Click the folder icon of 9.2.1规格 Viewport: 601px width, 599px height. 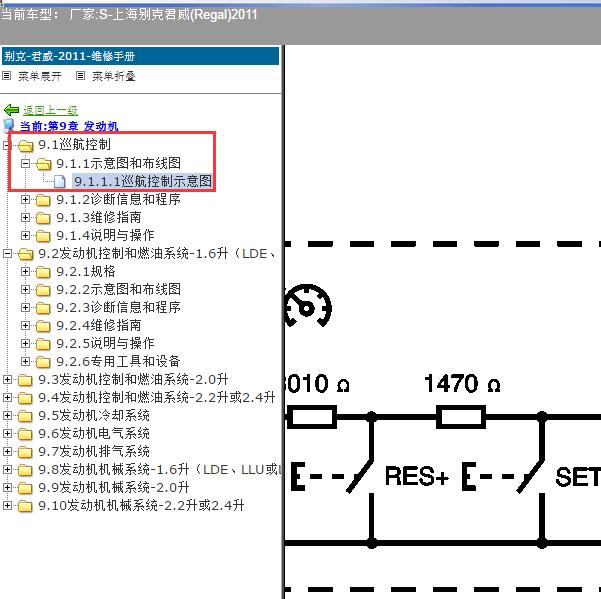point(43,272)
